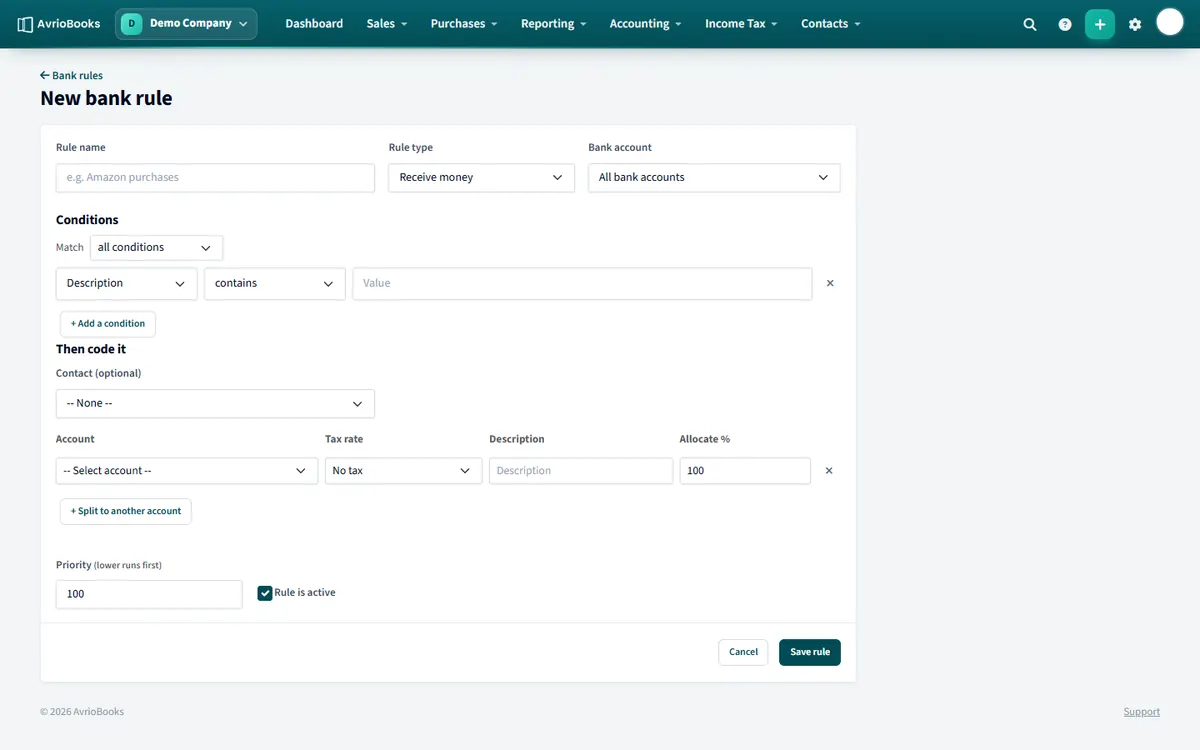Screen dimensions: 1200x750
Task: Open the Contact None dropdown
Action: [x=215, y=403]
